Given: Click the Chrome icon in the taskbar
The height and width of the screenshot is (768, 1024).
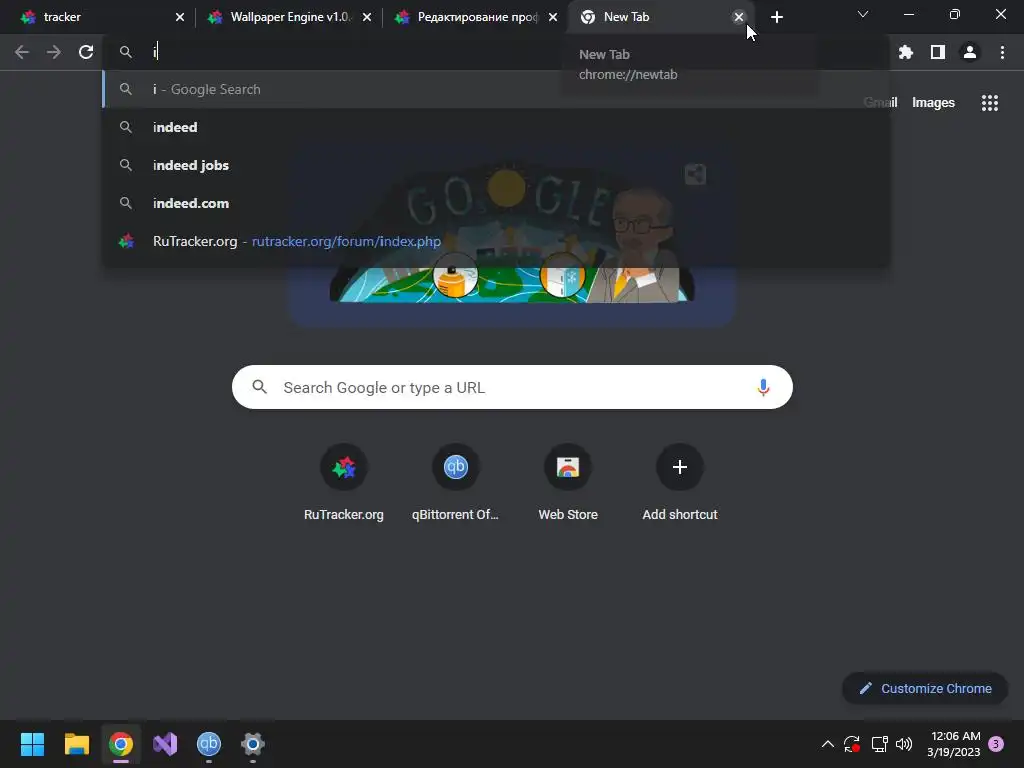Looking at the screenshot, I should pyautogui.click(x=121, y=744).
